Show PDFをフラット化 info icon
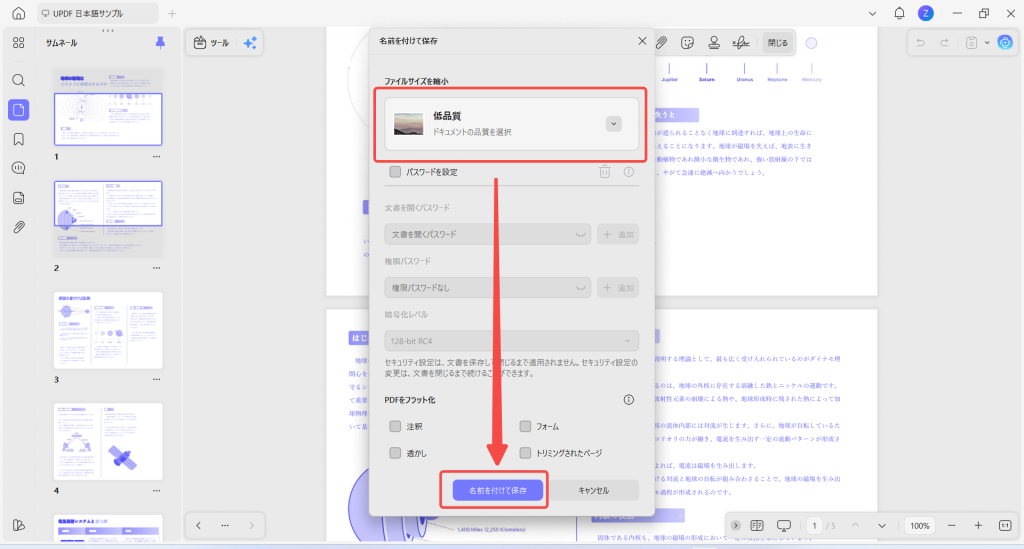Viewport: 1024px width, 549px height. click(x=629, y=400)
